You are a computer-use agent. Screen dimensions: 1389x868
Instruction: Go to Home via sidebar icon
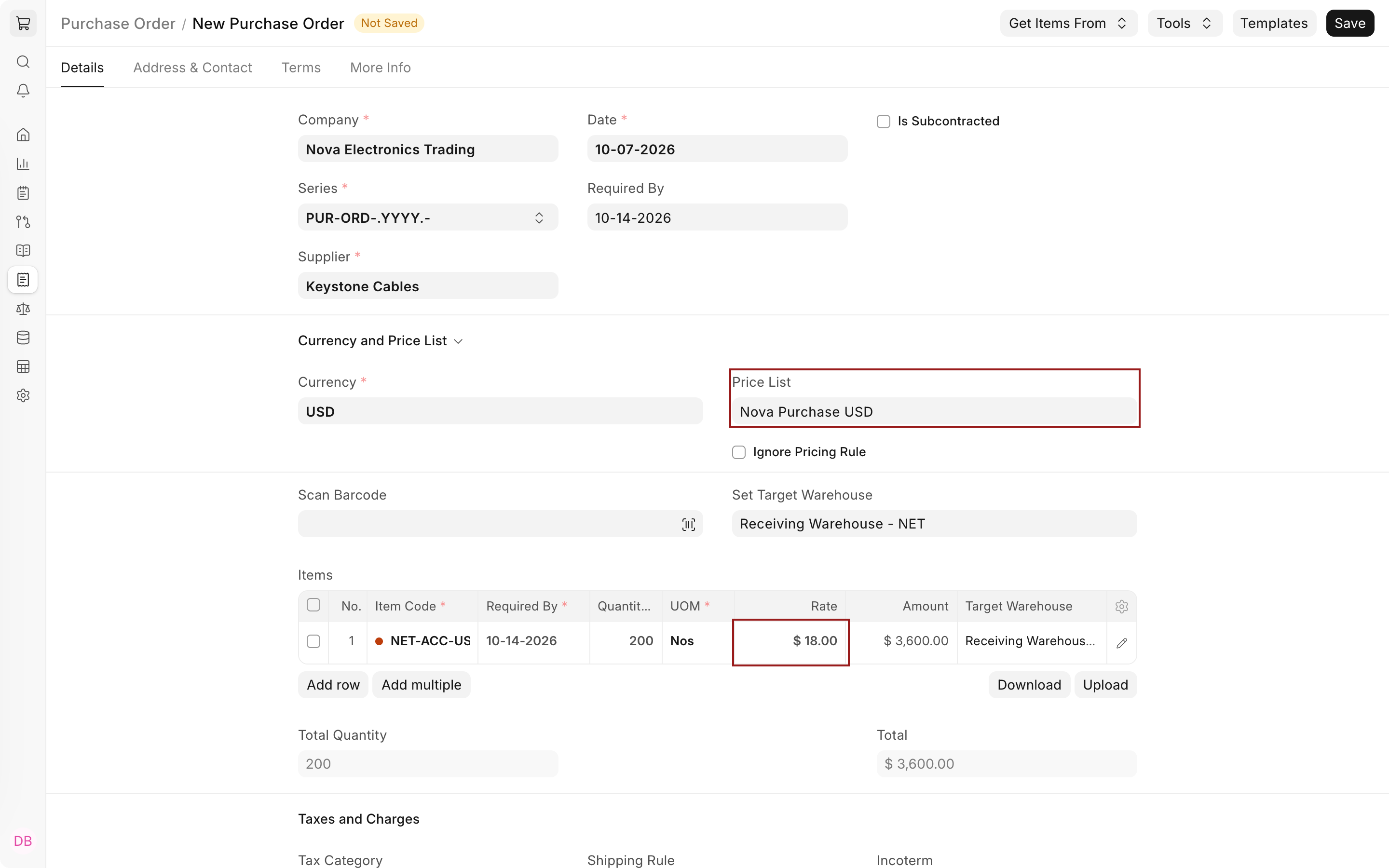point(23,135)
